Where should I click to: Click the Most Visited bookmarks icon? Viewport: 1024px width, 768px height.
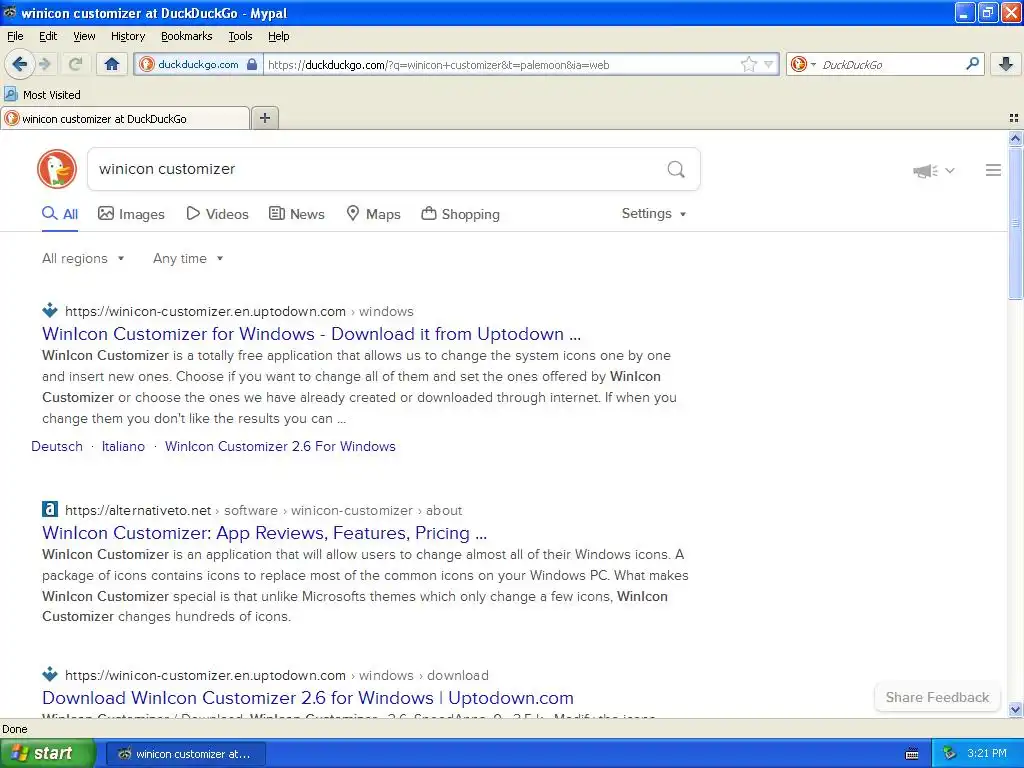11,94
